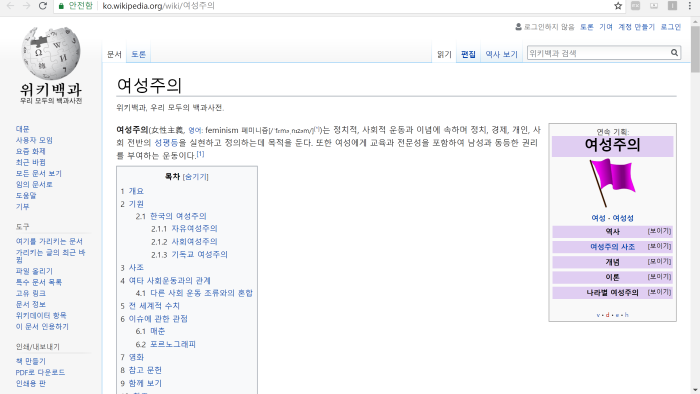Viewport: 700px width, 394px height.
Task: Reload the page with refresh icon
Action: point(43,6)
